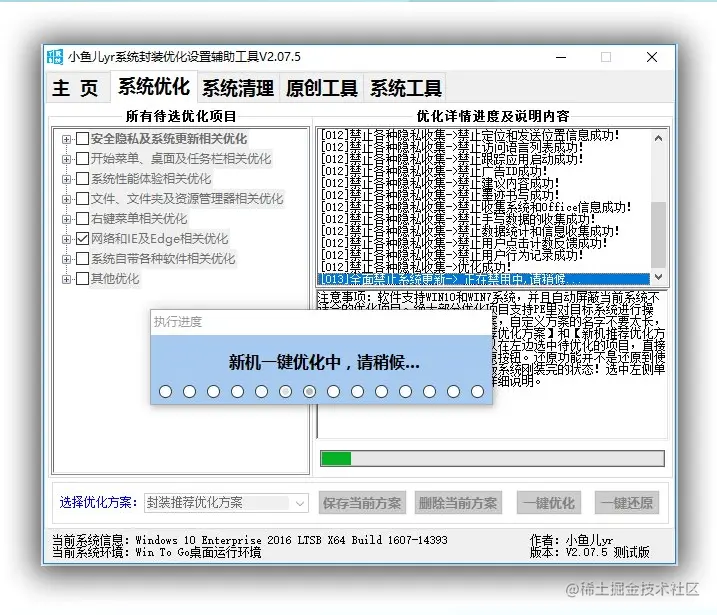Check 右键菜单相关优化 checkbox

82,219
